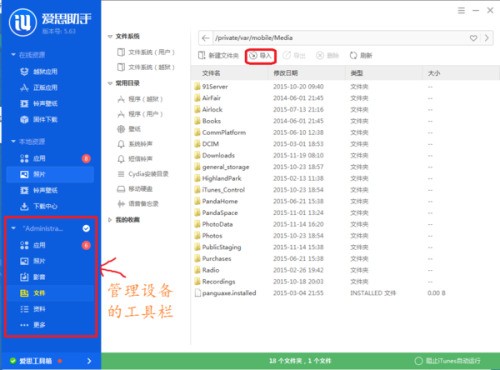Collapse the 本地资源 sidebar section
The width and height of the screenshot is (500, 370).
13,141
